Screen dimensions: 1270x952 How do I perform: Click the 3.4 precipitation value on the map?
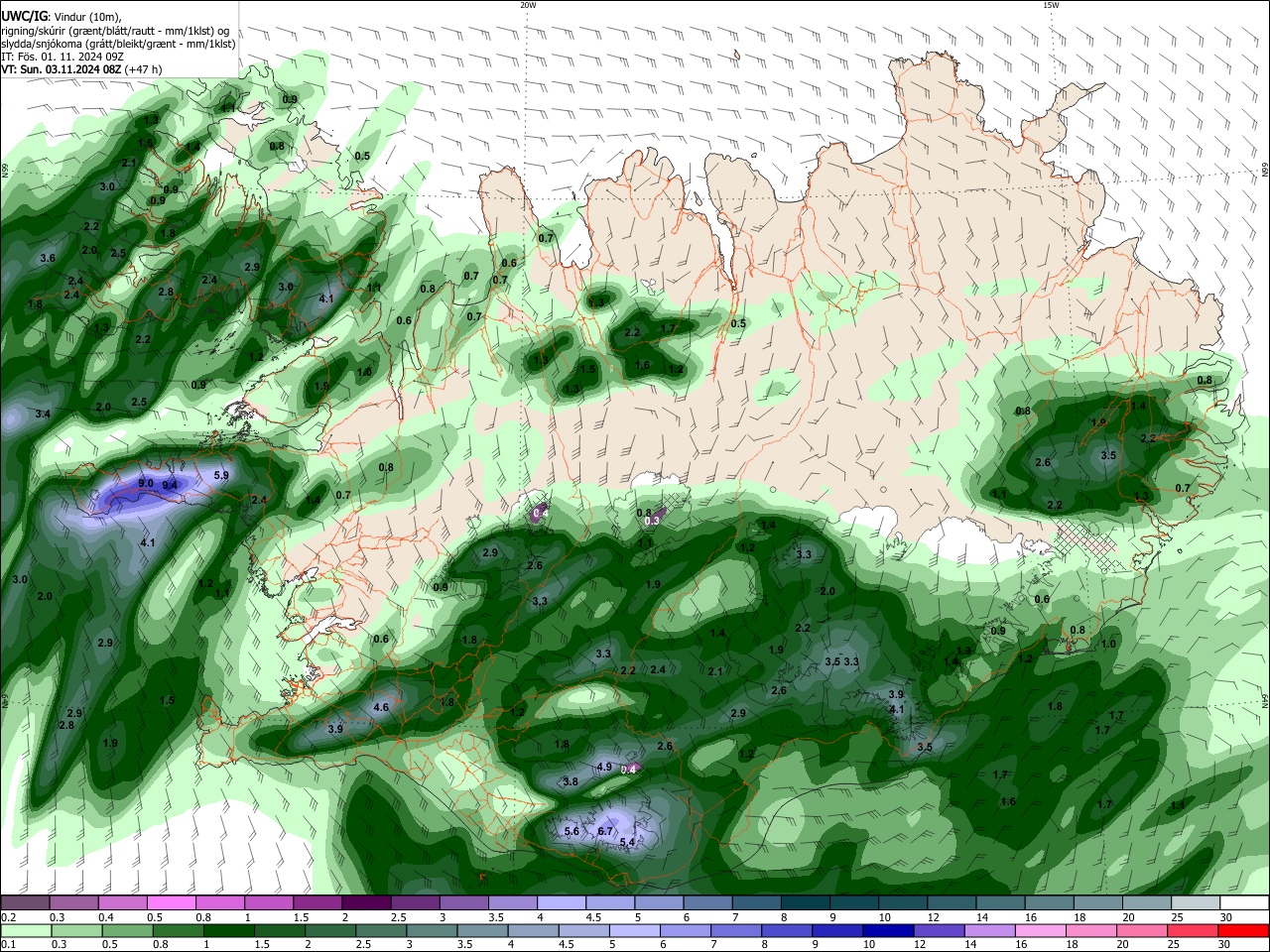pos(43,414)
